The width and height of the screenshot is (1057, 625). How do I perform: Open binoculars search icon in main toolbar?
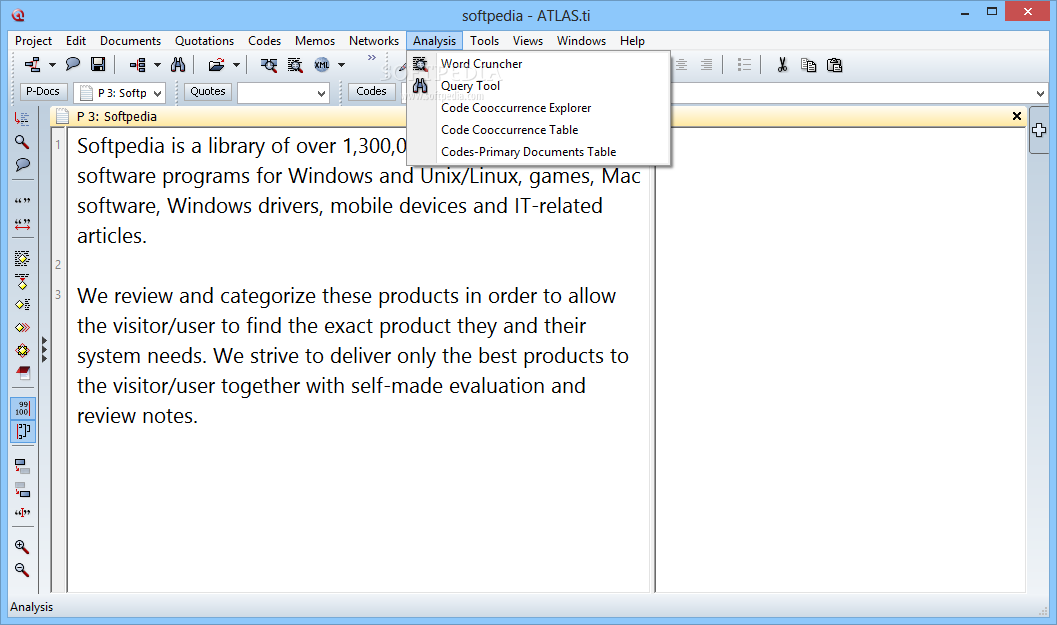(x=178, y=65)
